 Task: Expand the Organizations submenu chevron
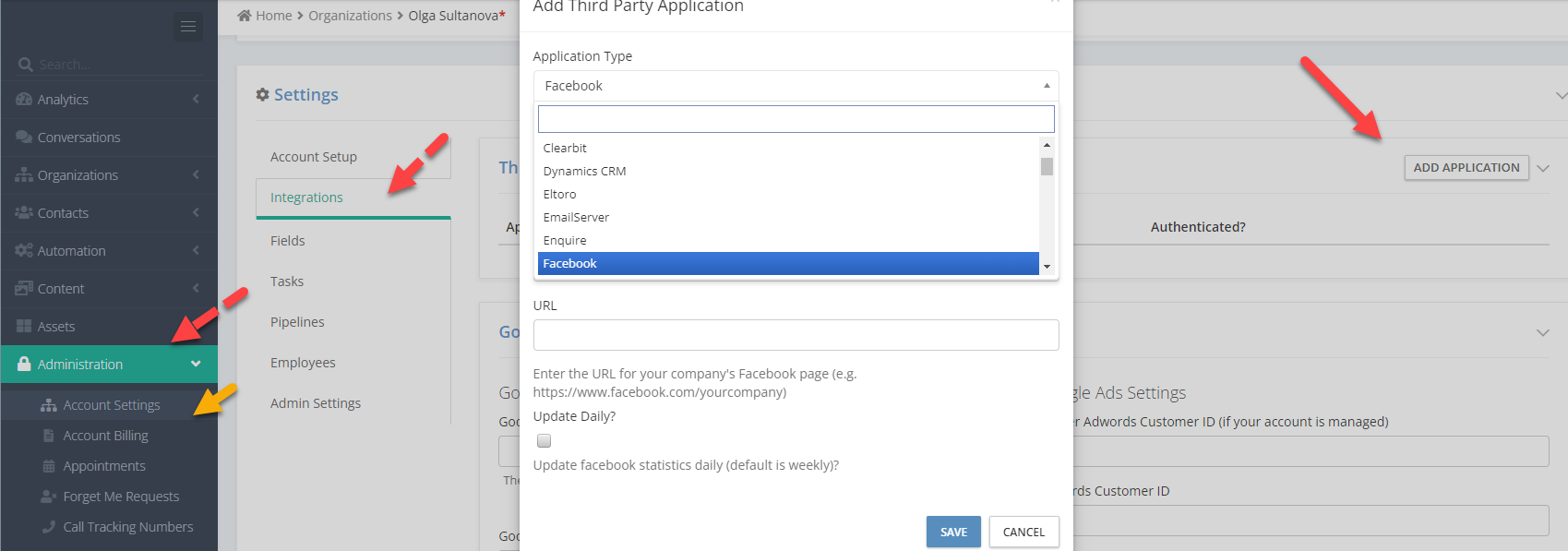[x=196, y=174]
